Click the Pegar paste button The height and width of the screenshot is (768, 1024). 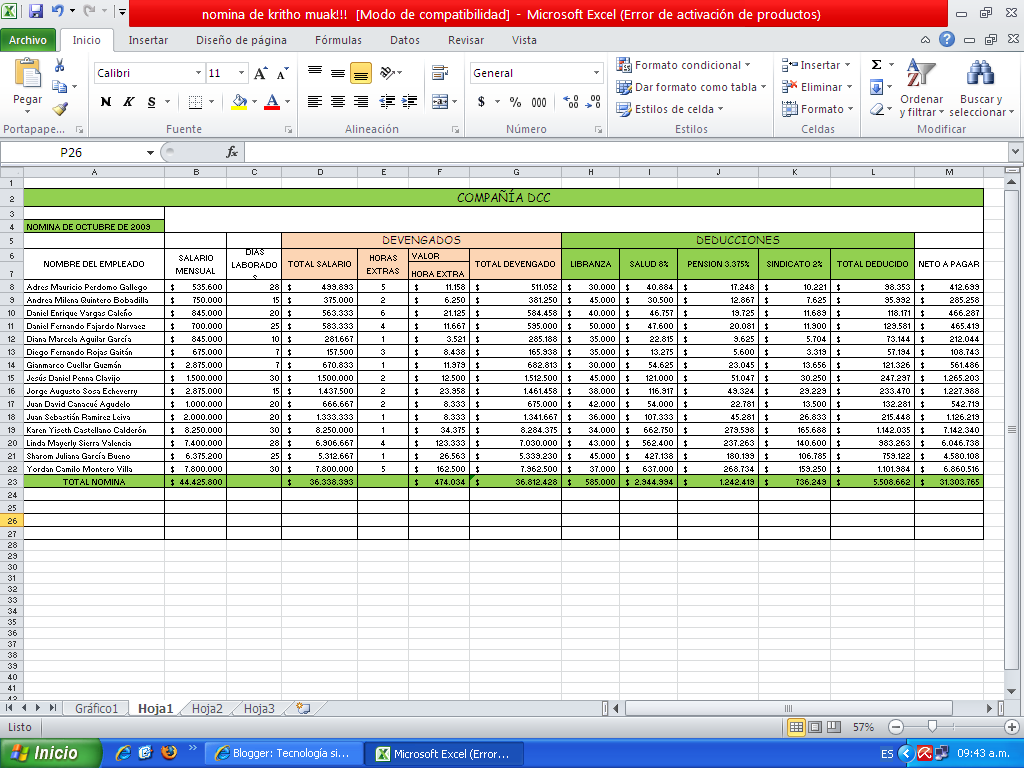27,86
